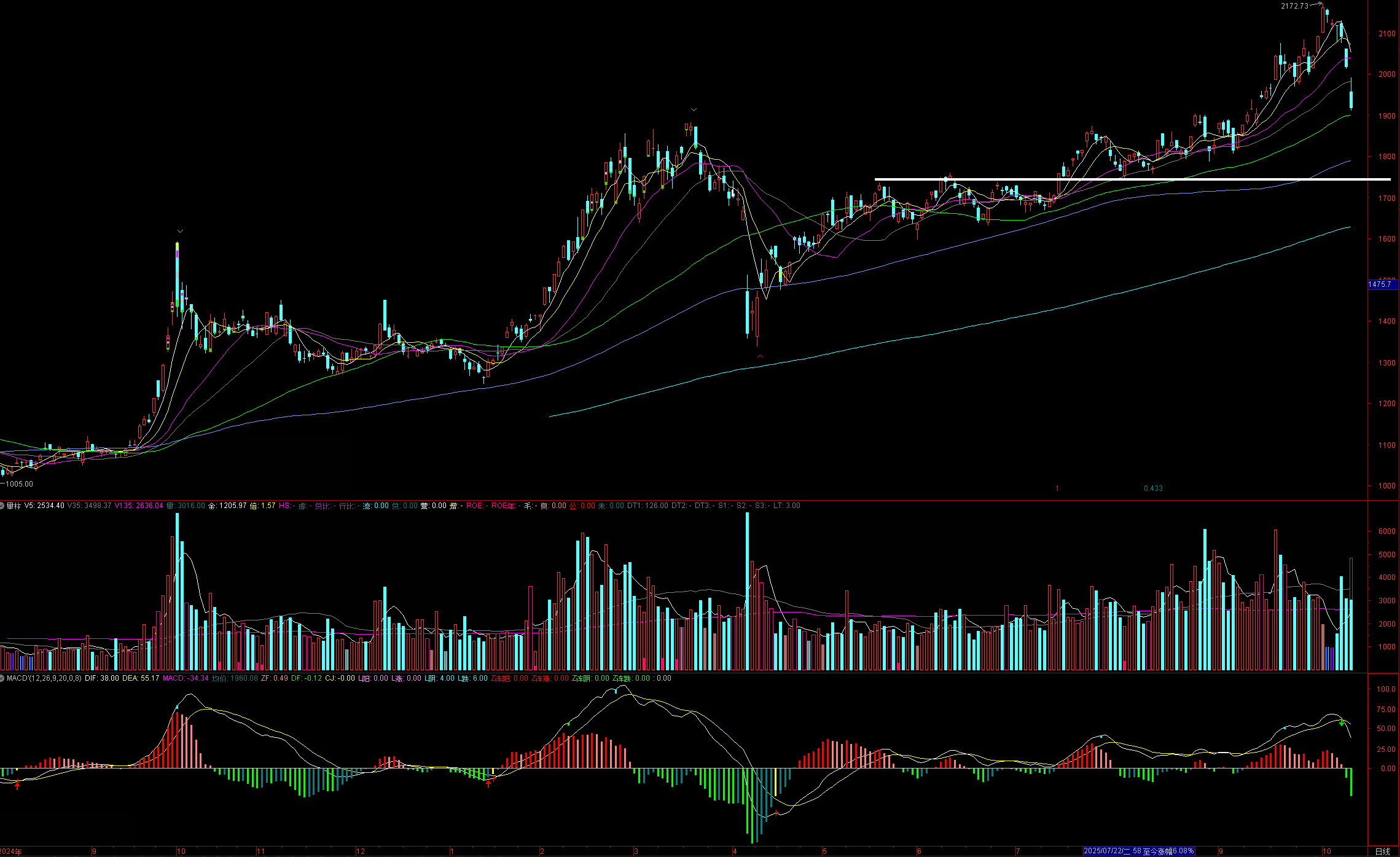Click the peak marker above October 2024 spike
Screen dimensions: 1400x857
tap(180, 231)
